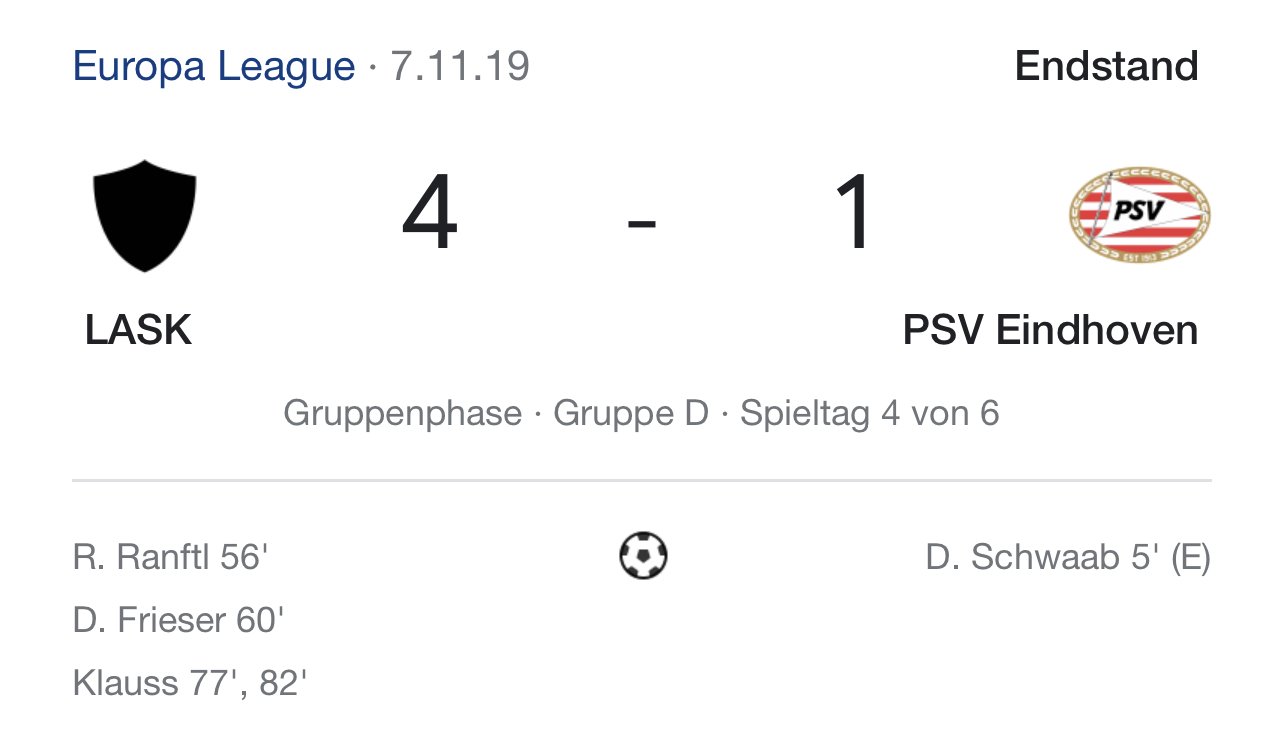
Task: Click the Gruppe D label
Action: point(630,413)
